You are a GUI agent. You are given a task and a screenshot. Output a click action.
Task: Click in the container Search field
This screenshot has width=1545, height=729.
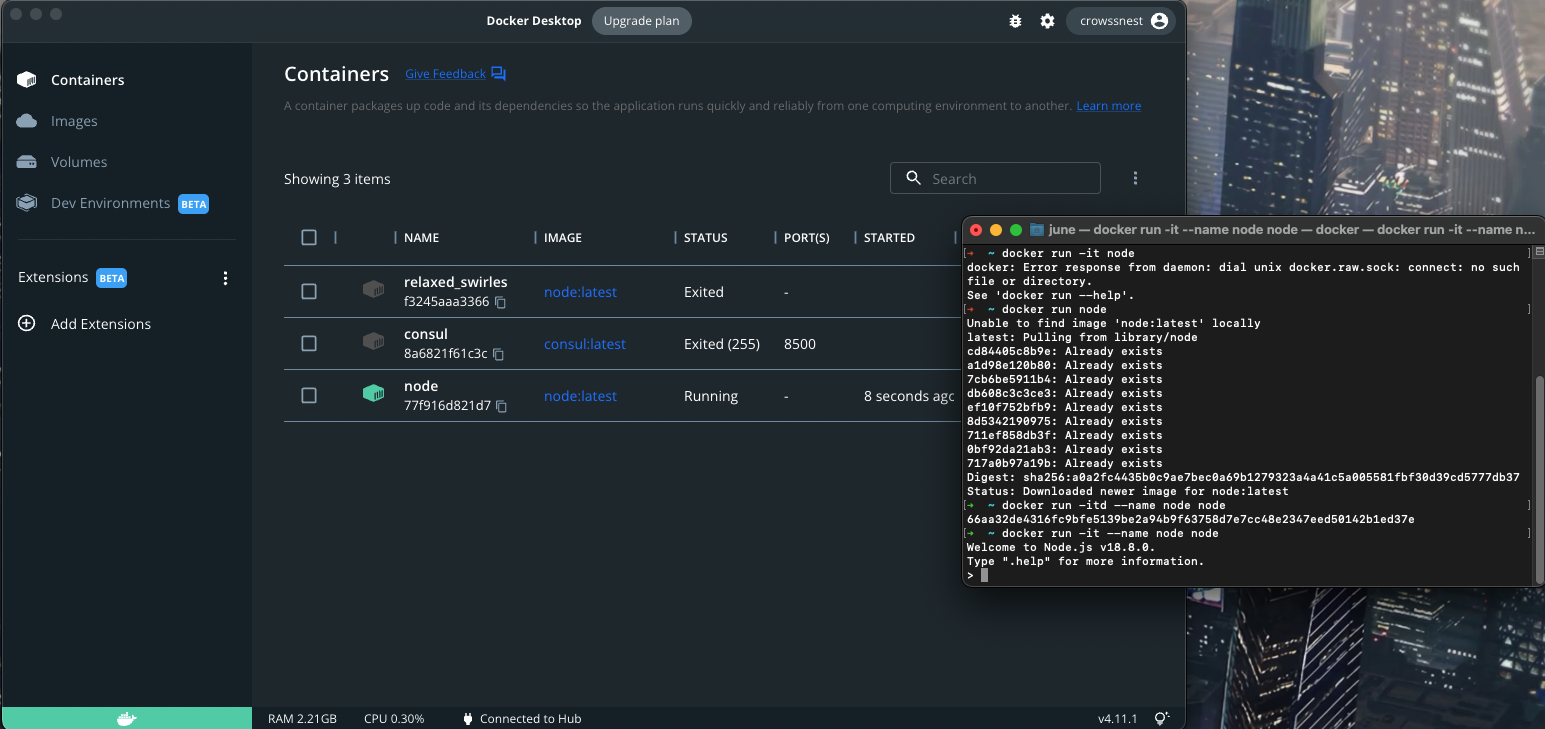(x=995, y=178)
